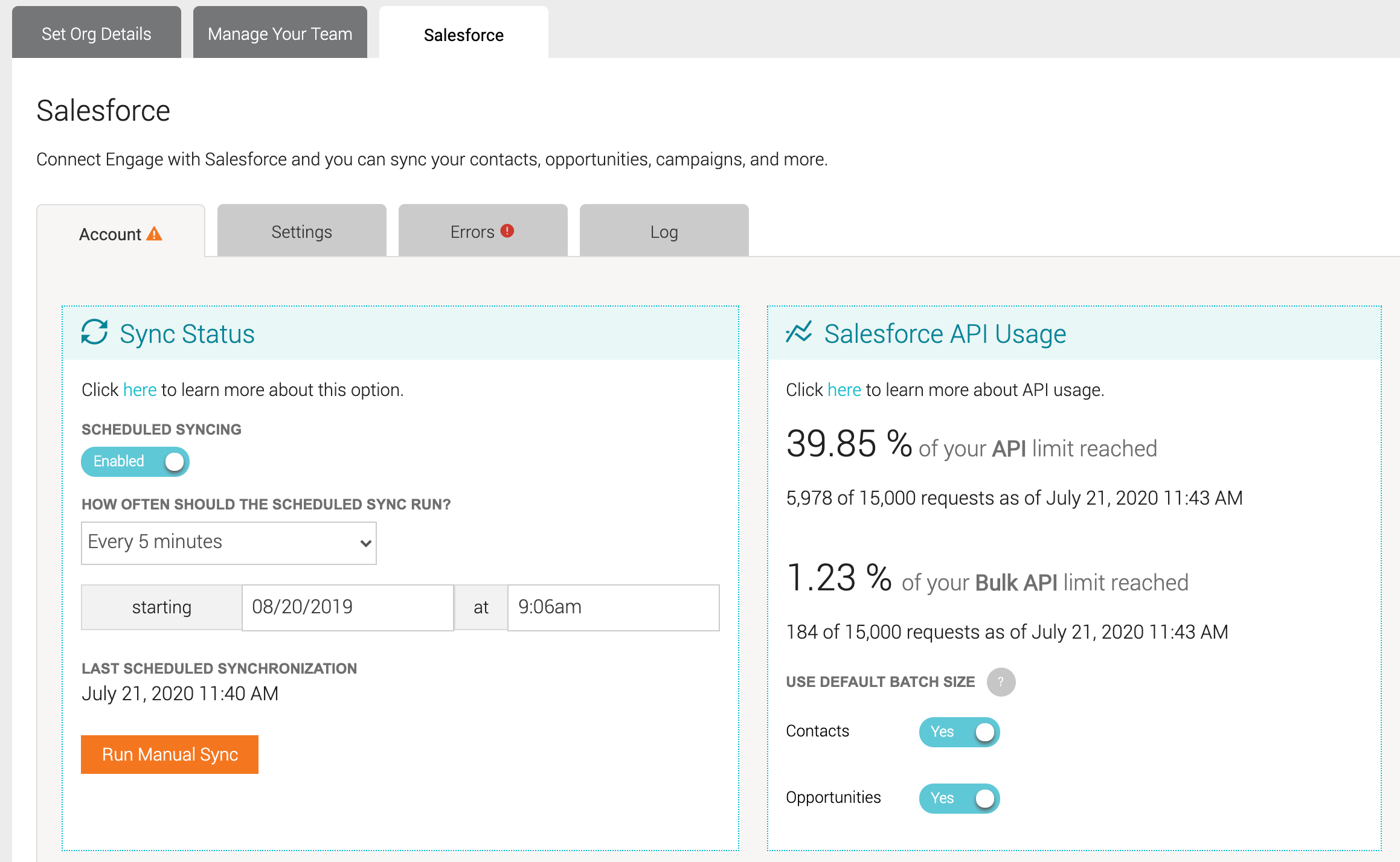Toggle the Opportunities default batch size switch
Screen dimensions: 1400x862
[x=959, y=799]
